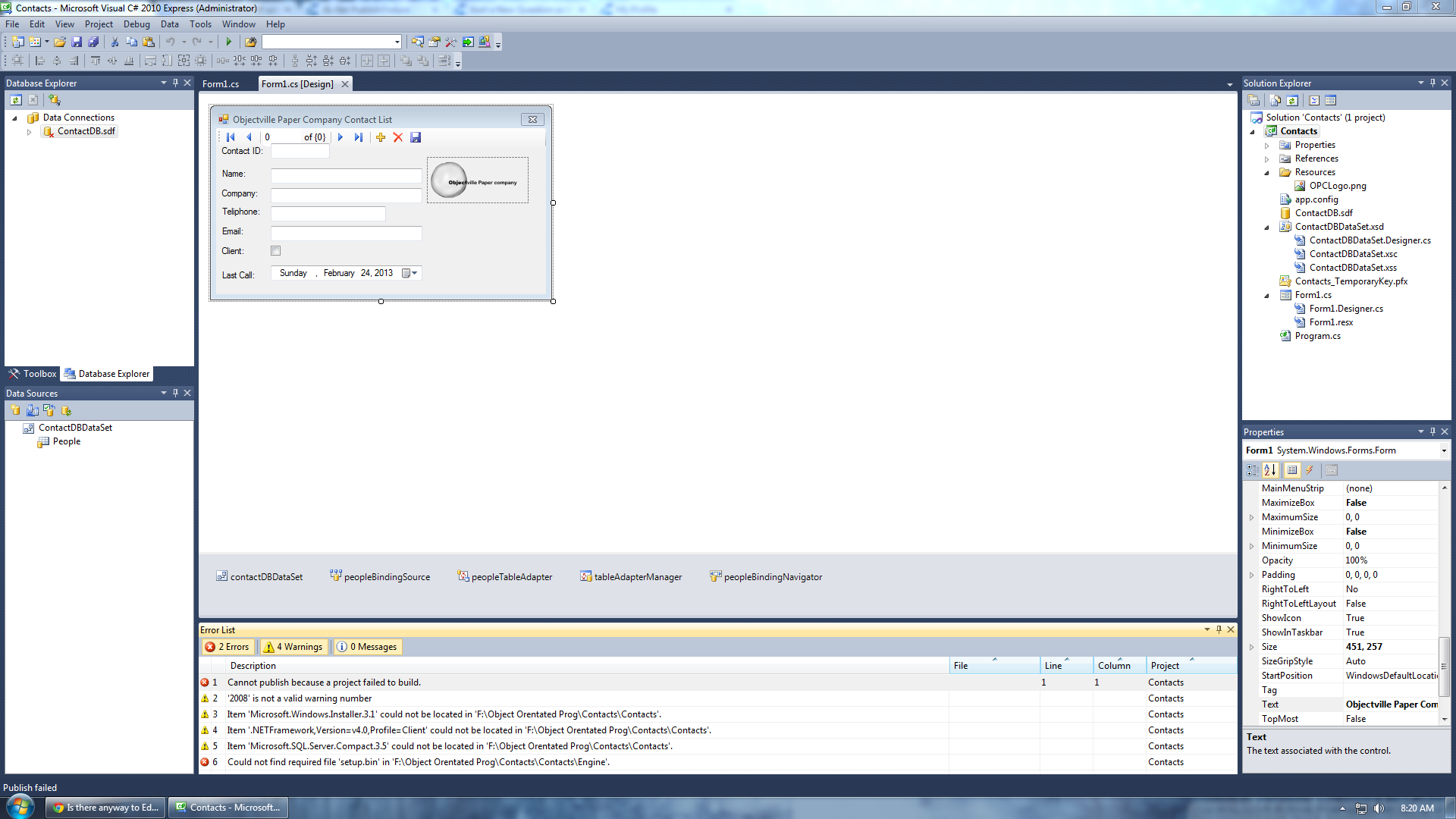Open the Last Call date picker dropdown
1456x819 pixels.
coord(414,273)
